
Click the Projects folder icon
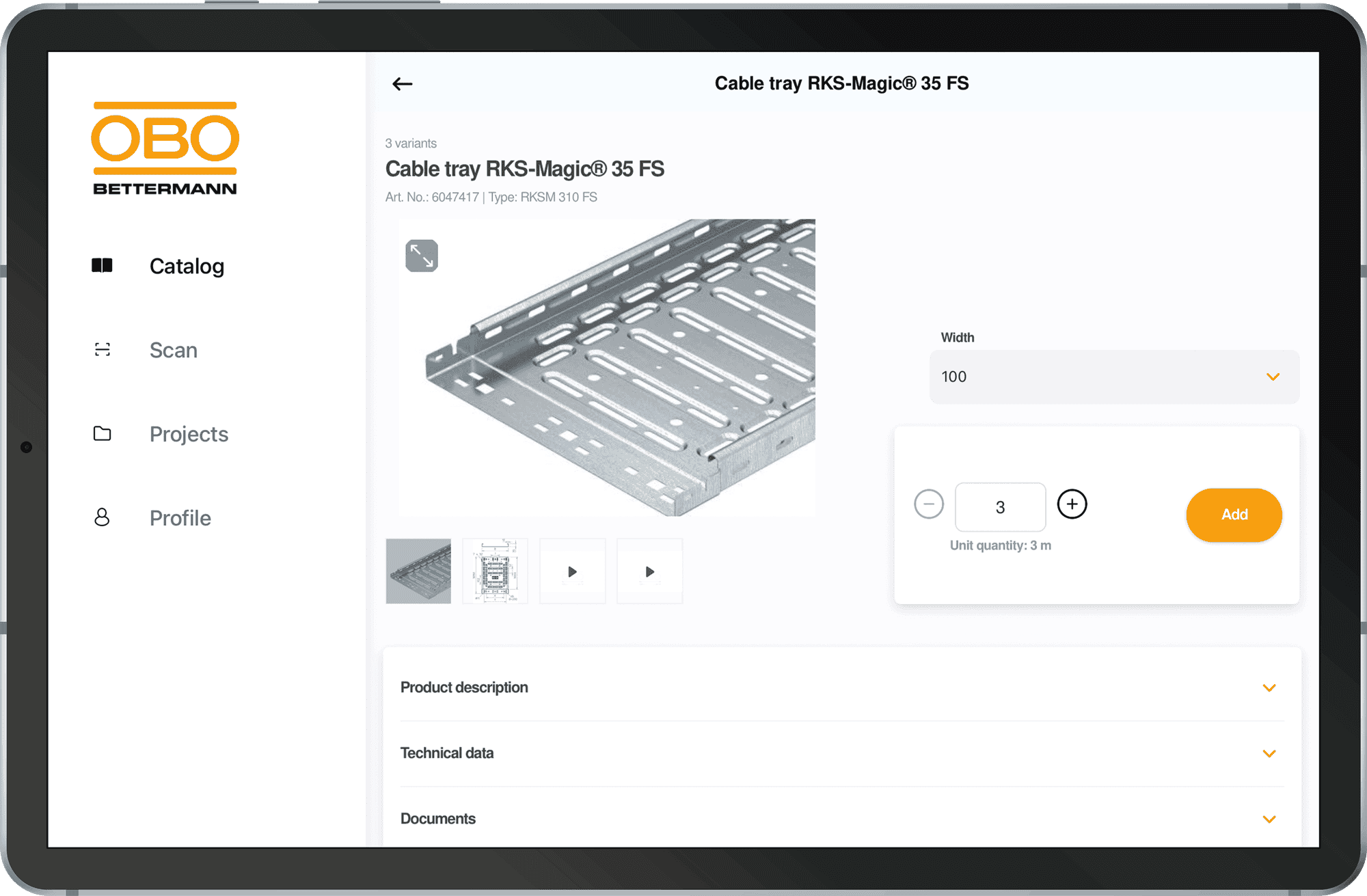(102, 433)
